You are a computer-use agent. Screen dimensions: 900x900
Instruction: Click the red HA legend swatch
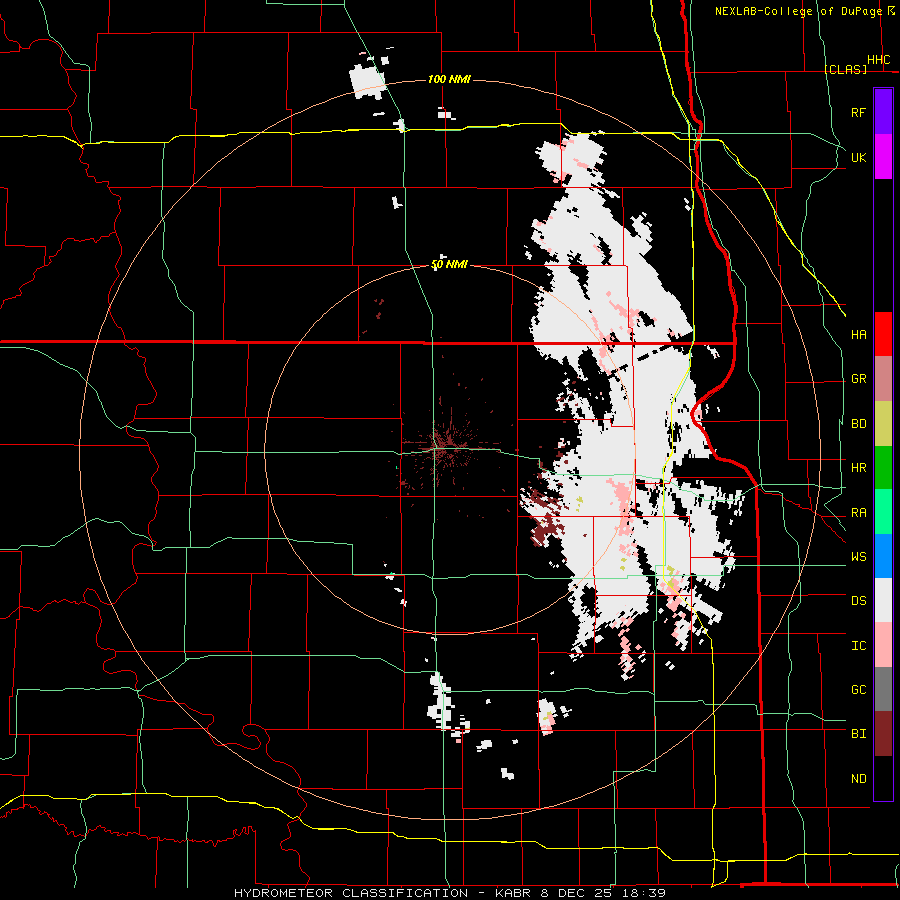pyautogui.click(x=883, y=334)
